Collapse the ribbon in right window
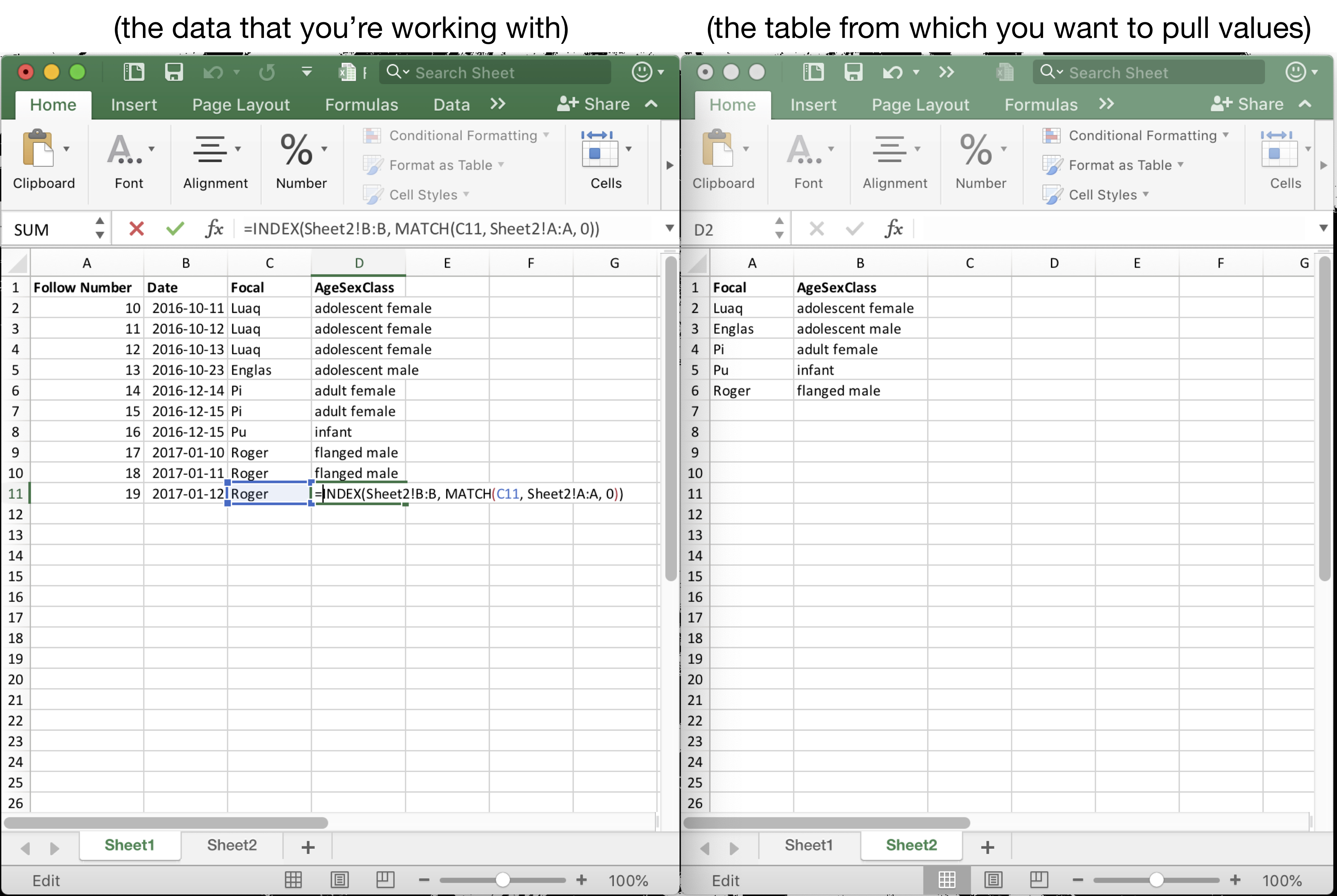Image resolution: width=1337 pixels, height=896 pixels. (x=1304, y=103)
